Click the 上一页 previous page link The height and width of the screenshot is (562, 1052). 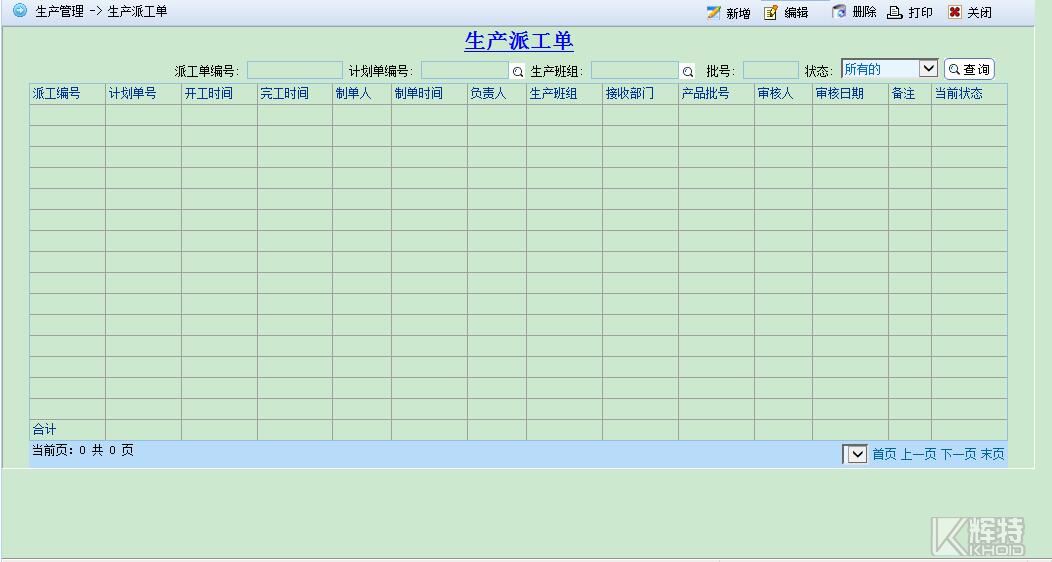[x=918, y=454]
